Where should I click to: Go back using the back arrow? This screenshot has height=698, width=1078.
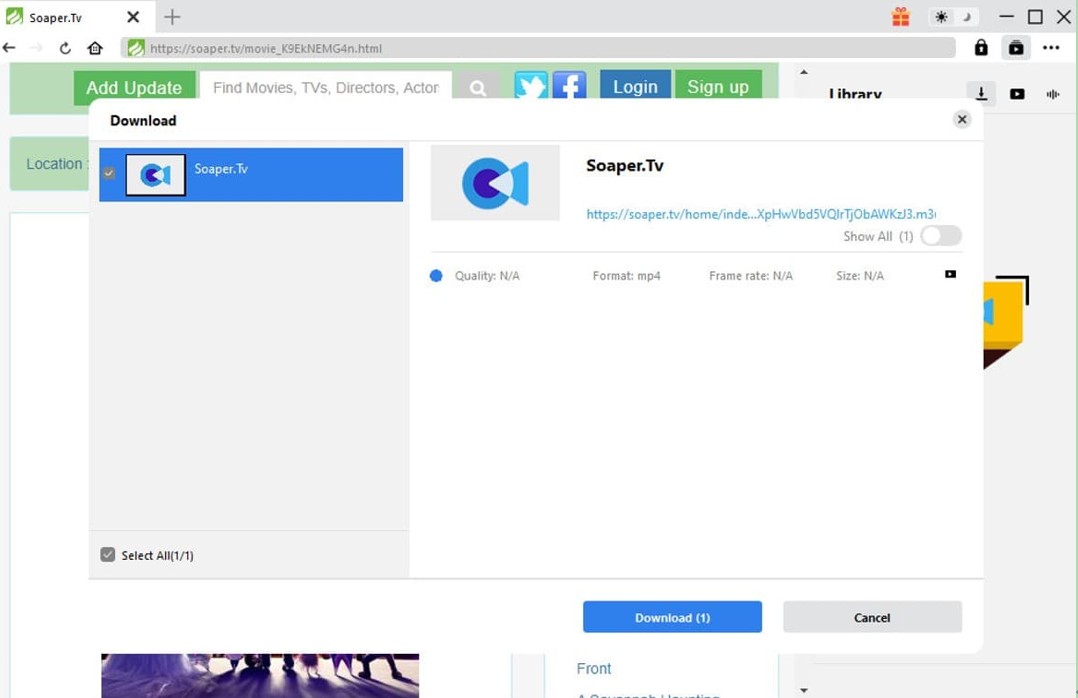(10, 48)
